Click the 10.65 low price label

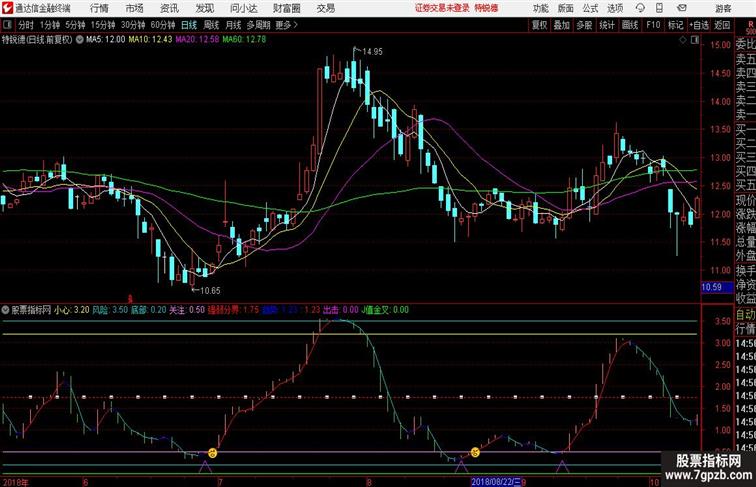click(210, 291)
